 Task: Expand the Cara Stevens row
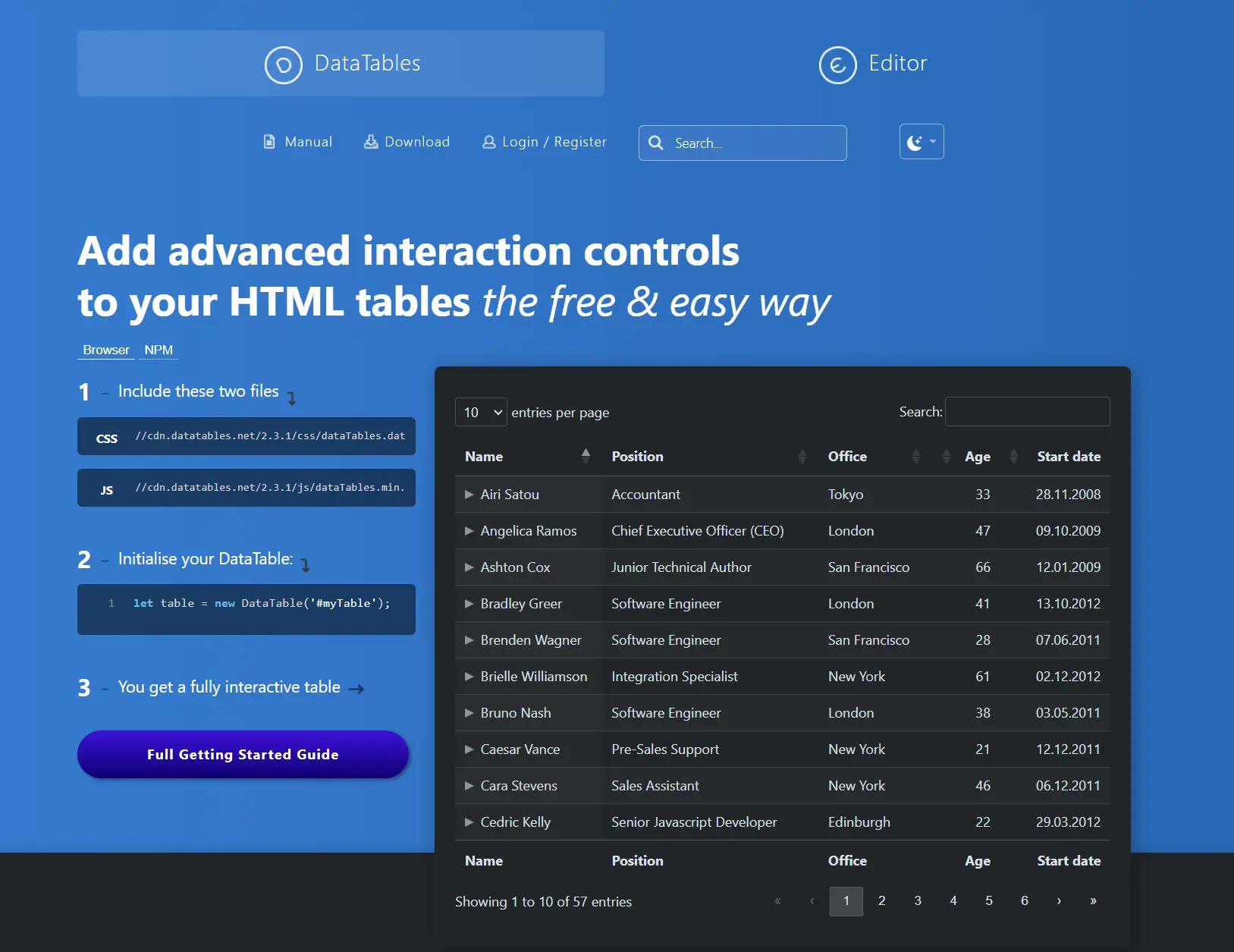pyautogui.click(x=469, y=786)
